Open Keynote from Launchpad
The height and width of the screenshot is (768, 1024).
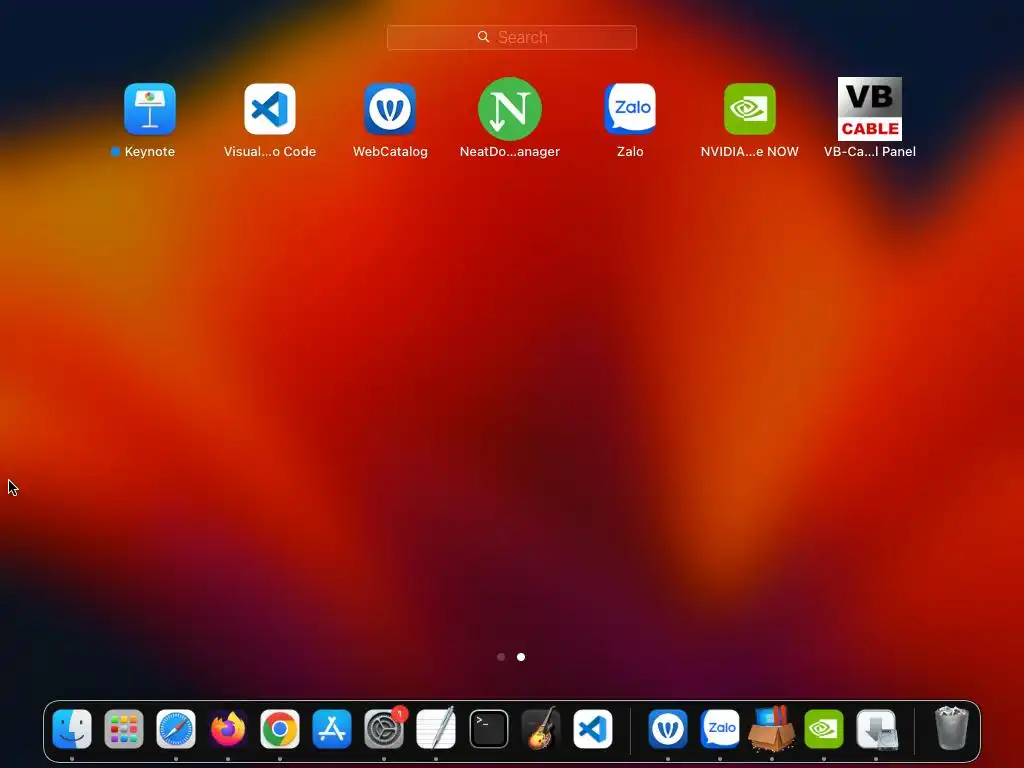pos(150,109)
